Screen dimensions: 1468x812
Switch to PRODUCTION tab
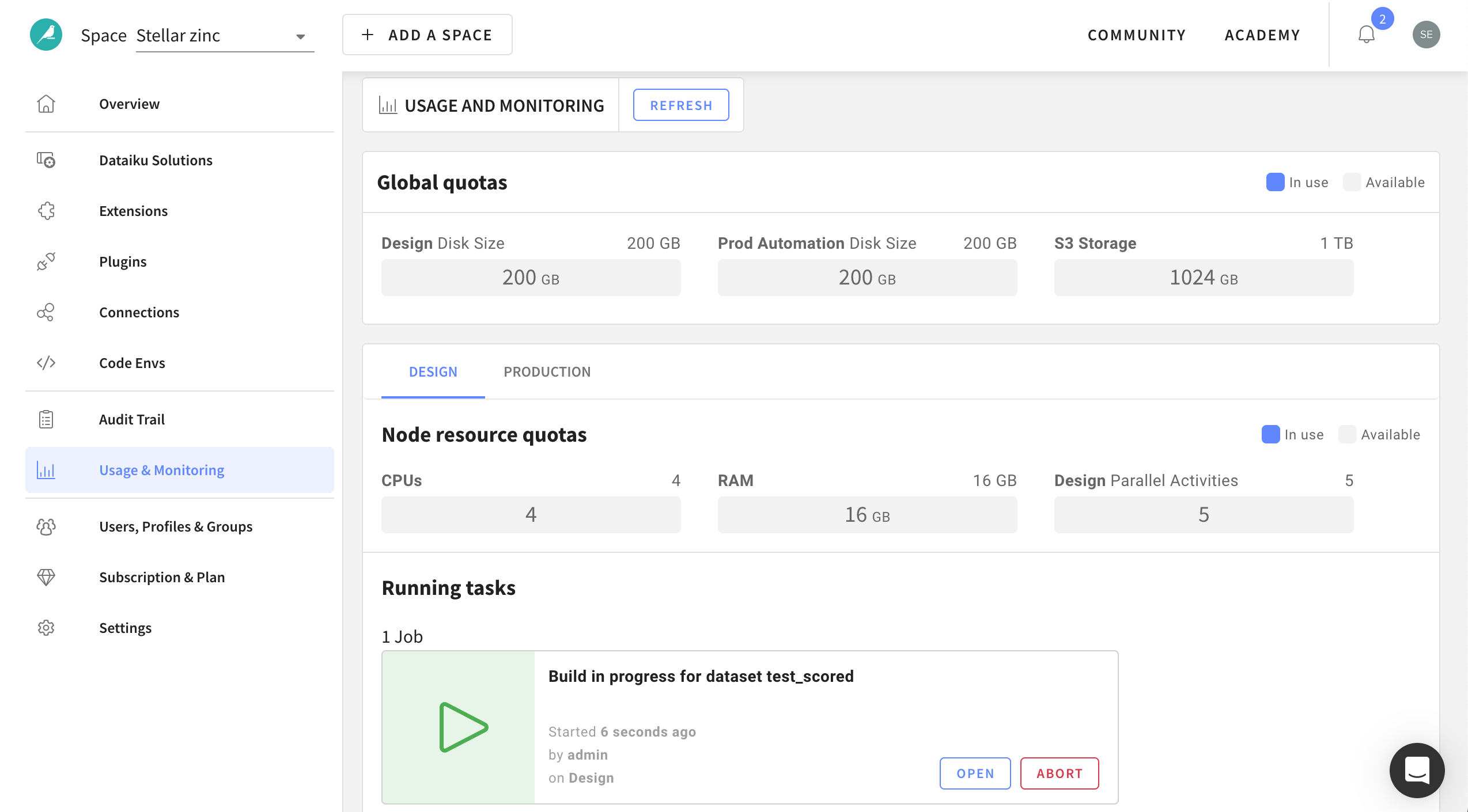coord(547,371)
